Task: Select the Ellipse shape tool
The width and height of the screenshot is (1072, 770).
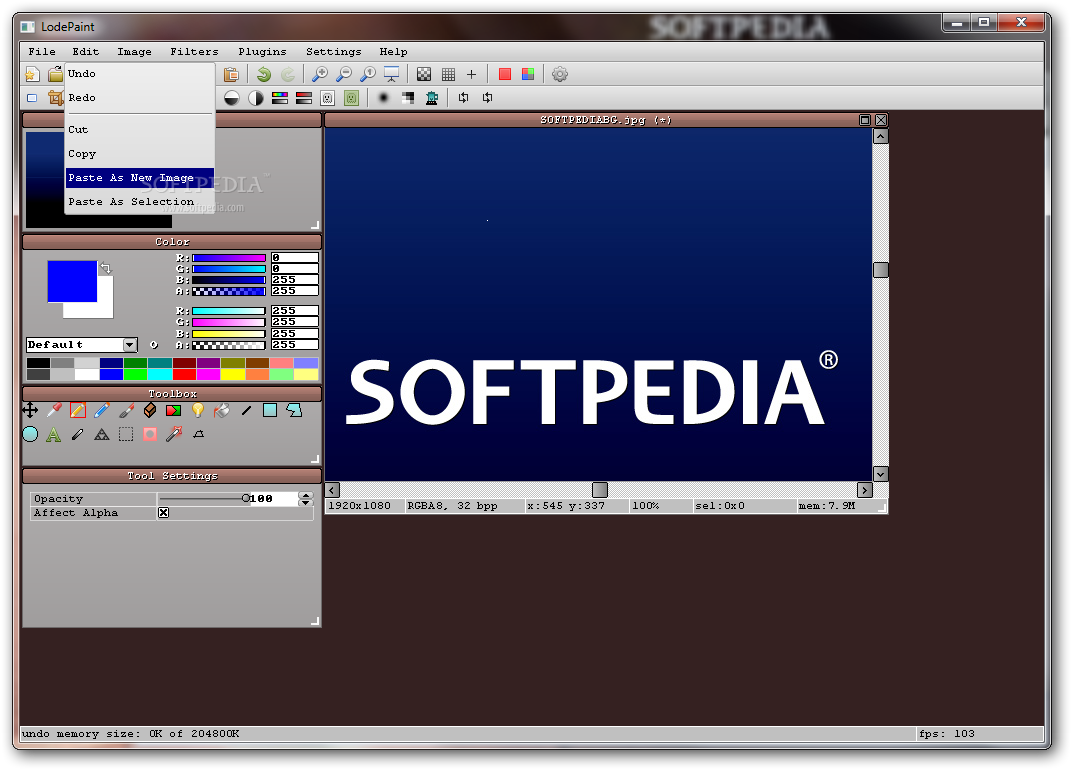Action: pyautogui.click(x=30, y=434)
